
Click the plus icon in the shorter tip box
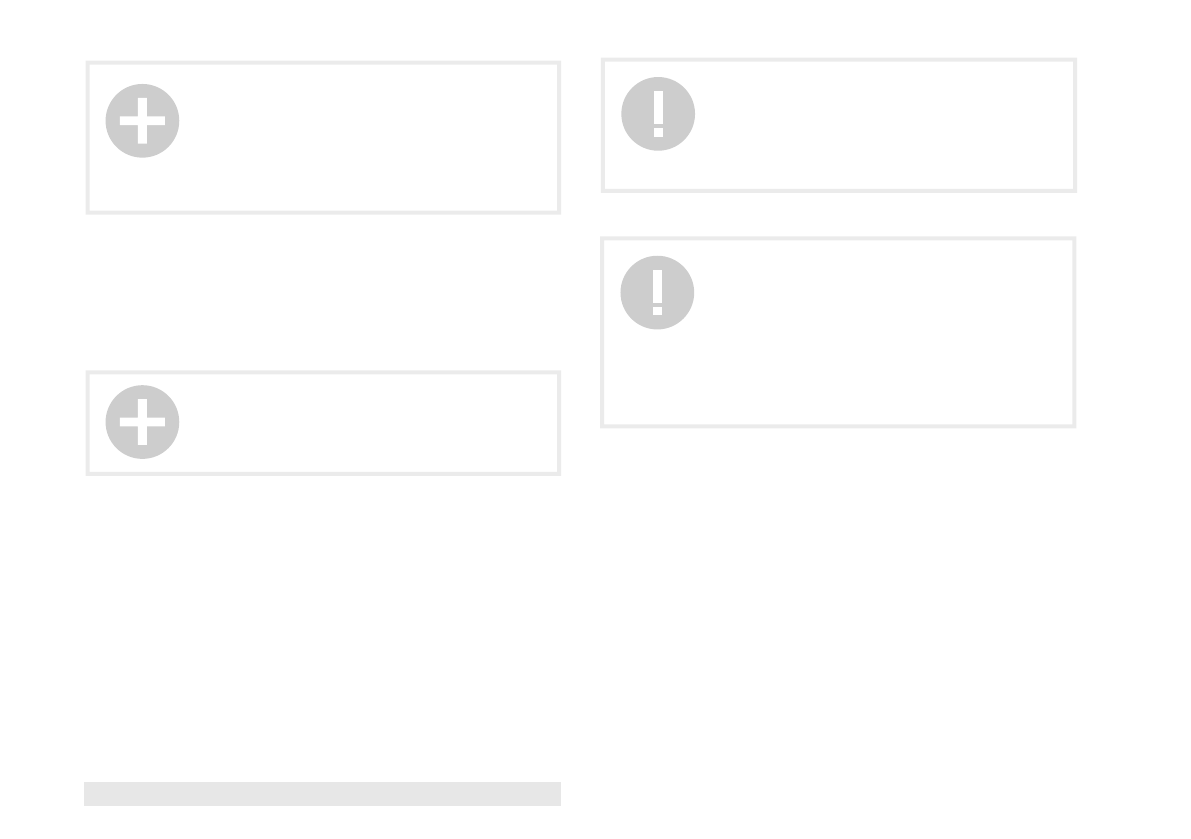142,422
